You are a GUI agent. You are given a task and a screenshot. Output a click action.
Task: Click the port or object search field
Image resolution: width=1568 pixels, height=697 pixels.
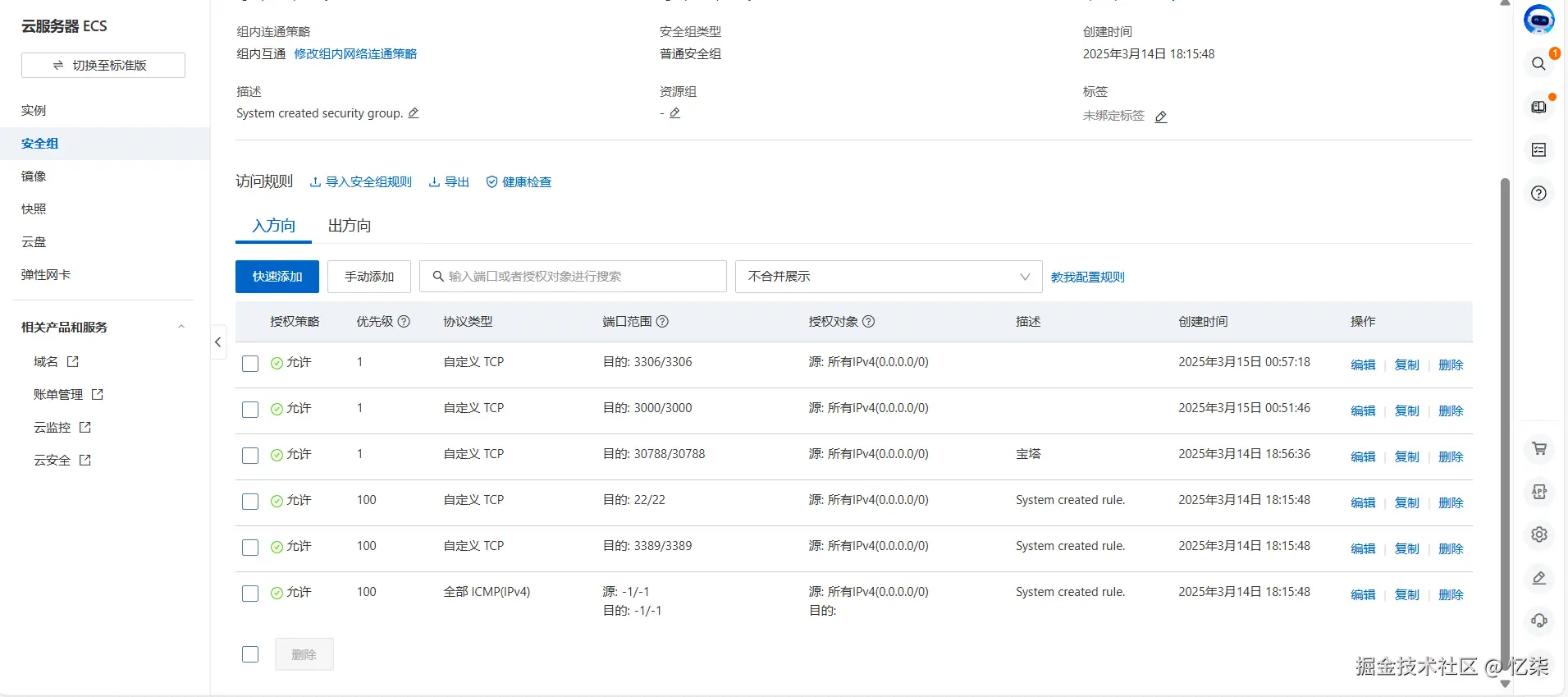click(573, 277)
